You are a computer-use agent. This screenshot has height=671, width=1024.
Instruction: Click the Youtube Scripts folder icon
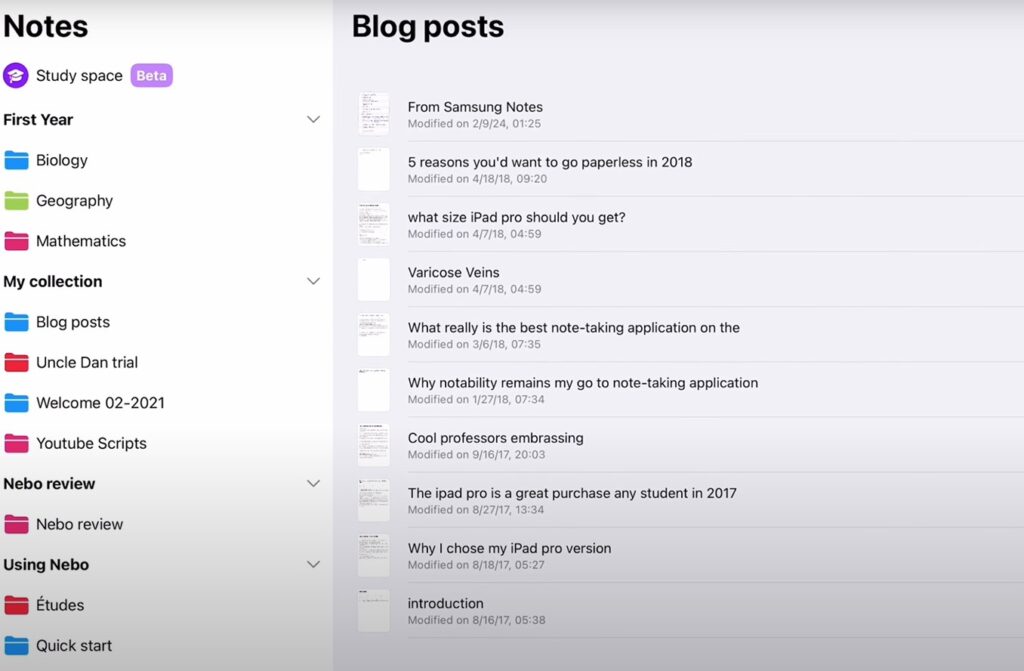pos(18,443)
